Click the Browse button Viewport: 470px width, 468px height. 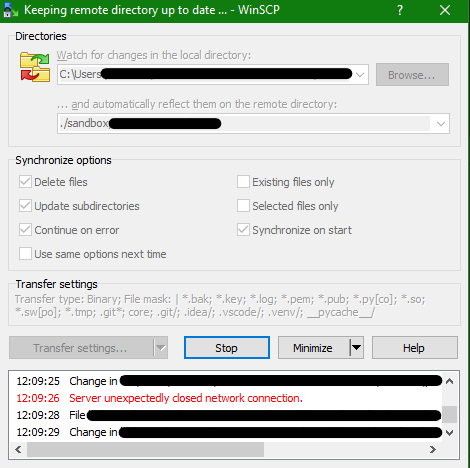pos(412,75)
